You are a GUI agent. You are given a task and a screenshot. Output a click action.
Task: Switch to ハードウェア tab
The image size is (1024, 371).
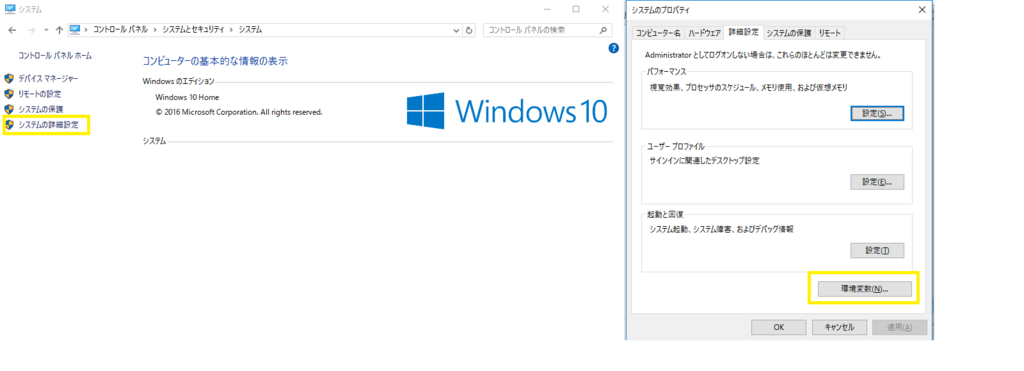pyautogui.click(x=705, y=33)
